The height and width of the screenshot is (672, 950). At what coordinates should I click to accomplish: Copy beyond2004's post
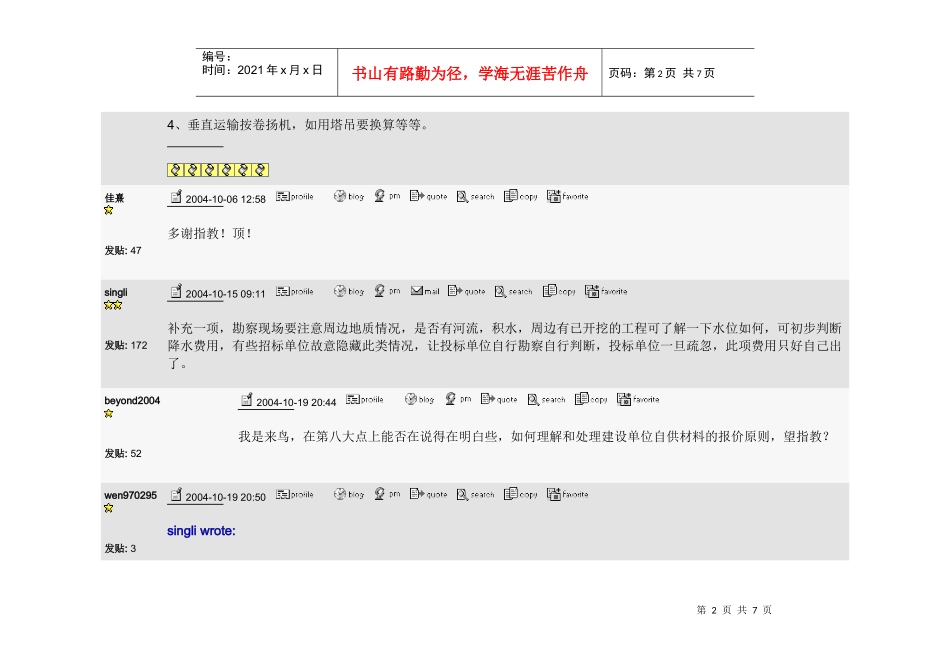(x=591, y=399)
